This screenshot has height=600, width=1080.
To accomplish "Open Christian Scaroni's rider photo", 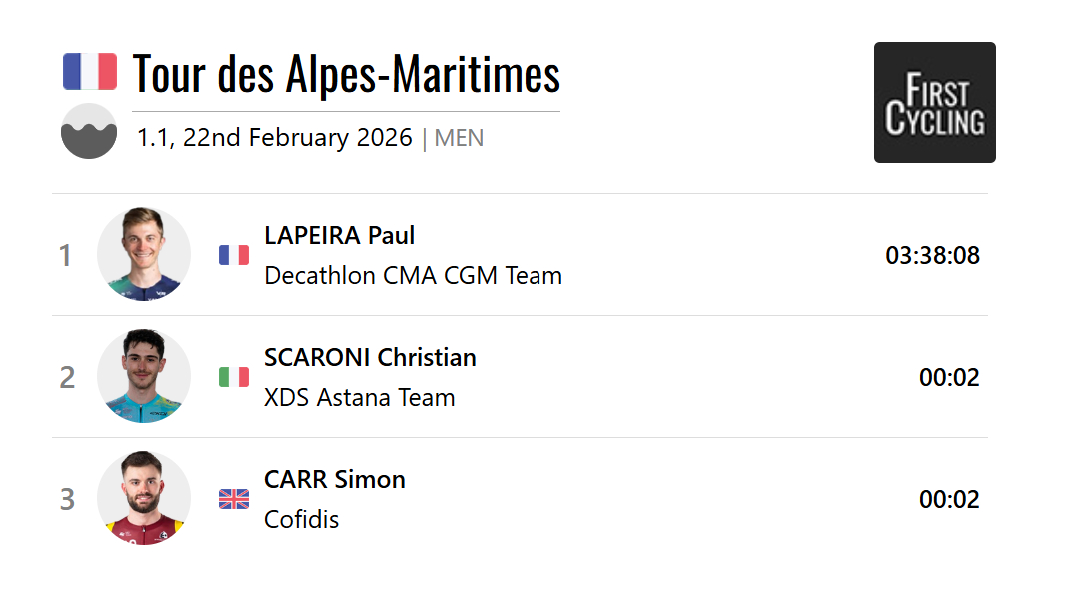I will pyautogui.click(x=144, y=376).
